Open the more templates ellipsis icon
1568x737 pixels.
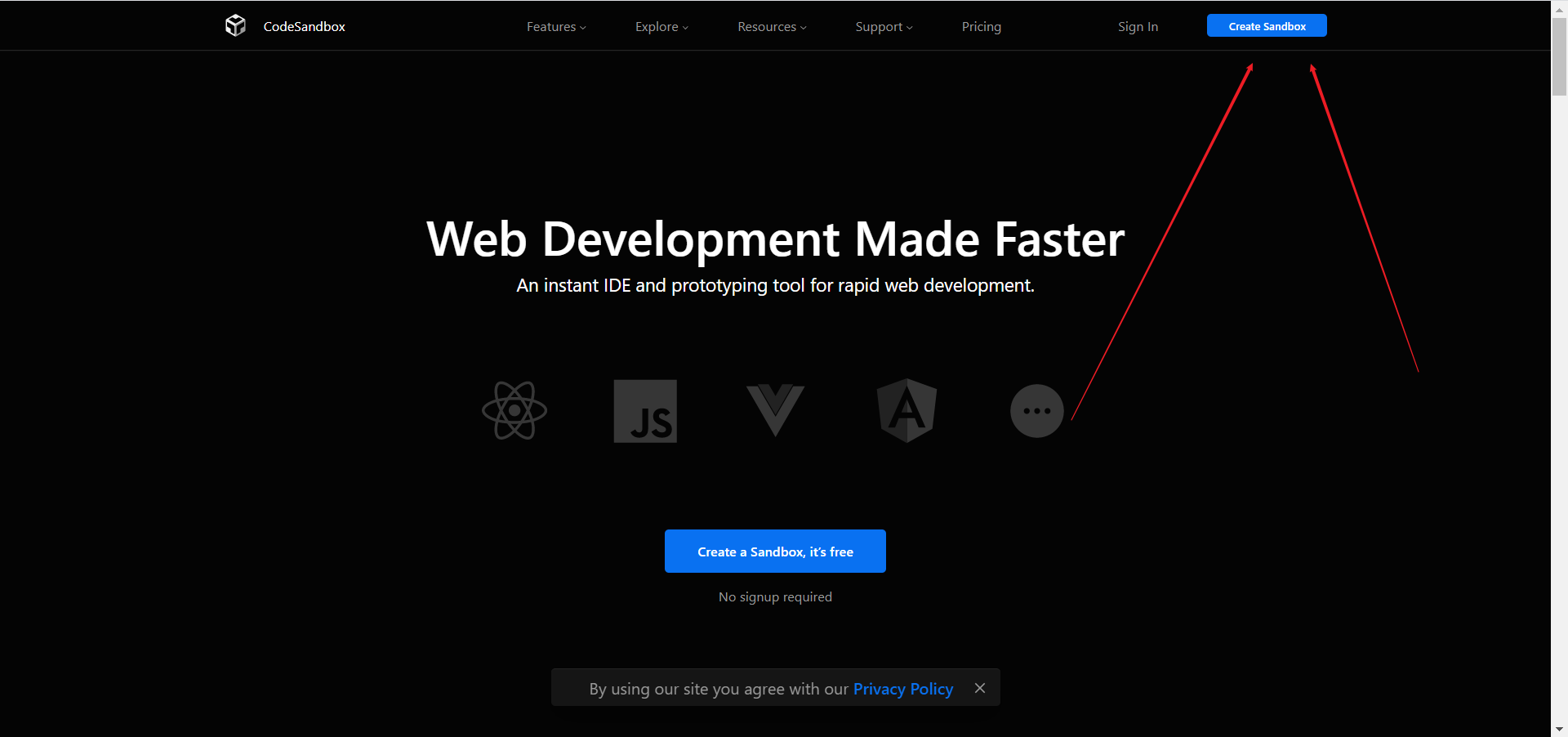click(x=1037, y=411)
